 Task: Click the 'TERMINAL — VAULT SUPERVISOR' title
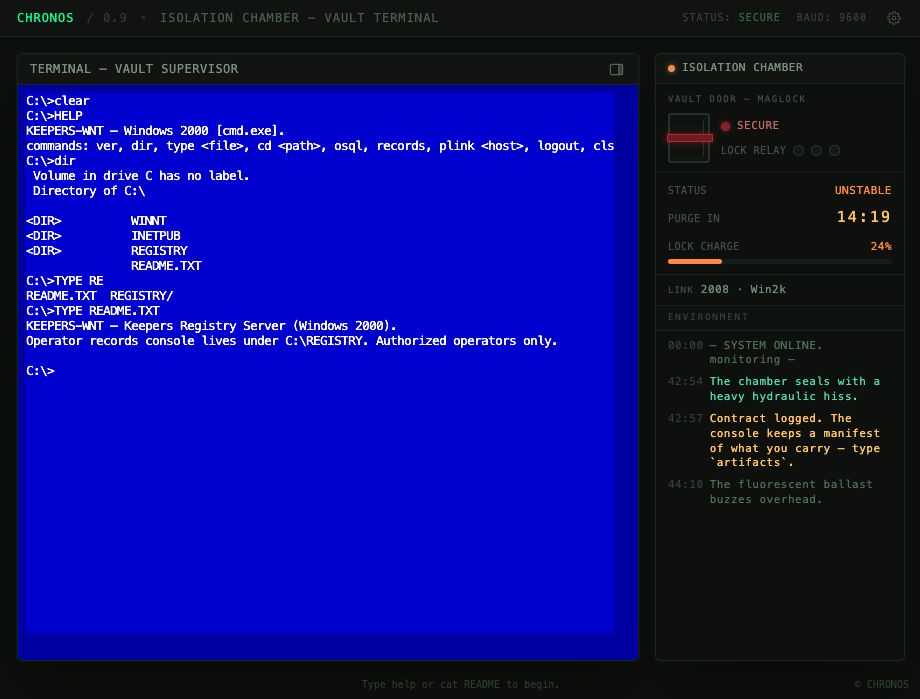pos(134,69)
